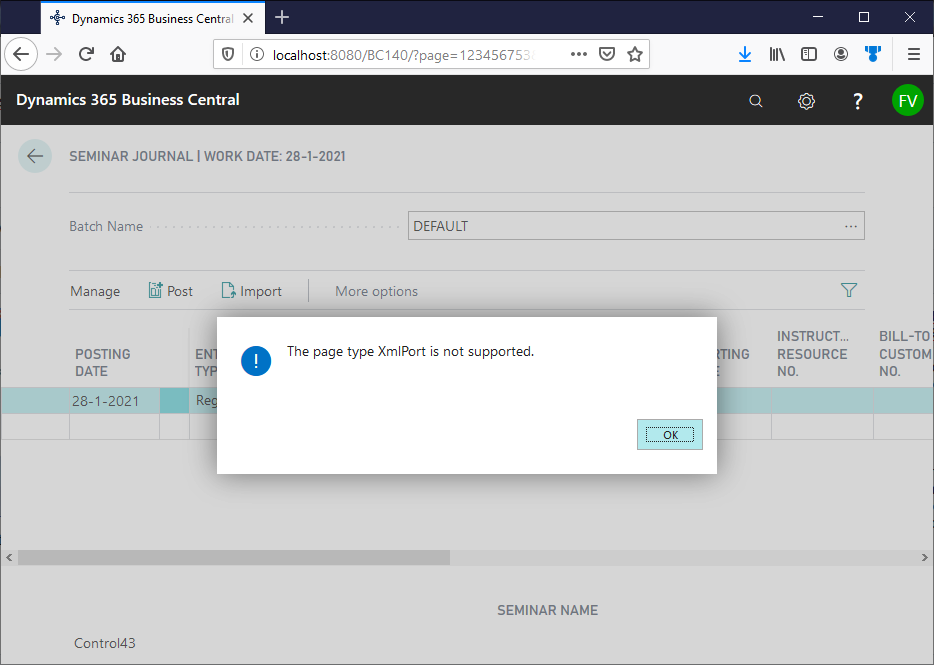Select the Dynamics 365 Business Central tab
The image size is (934, 665).
click(x=151, y=18)
